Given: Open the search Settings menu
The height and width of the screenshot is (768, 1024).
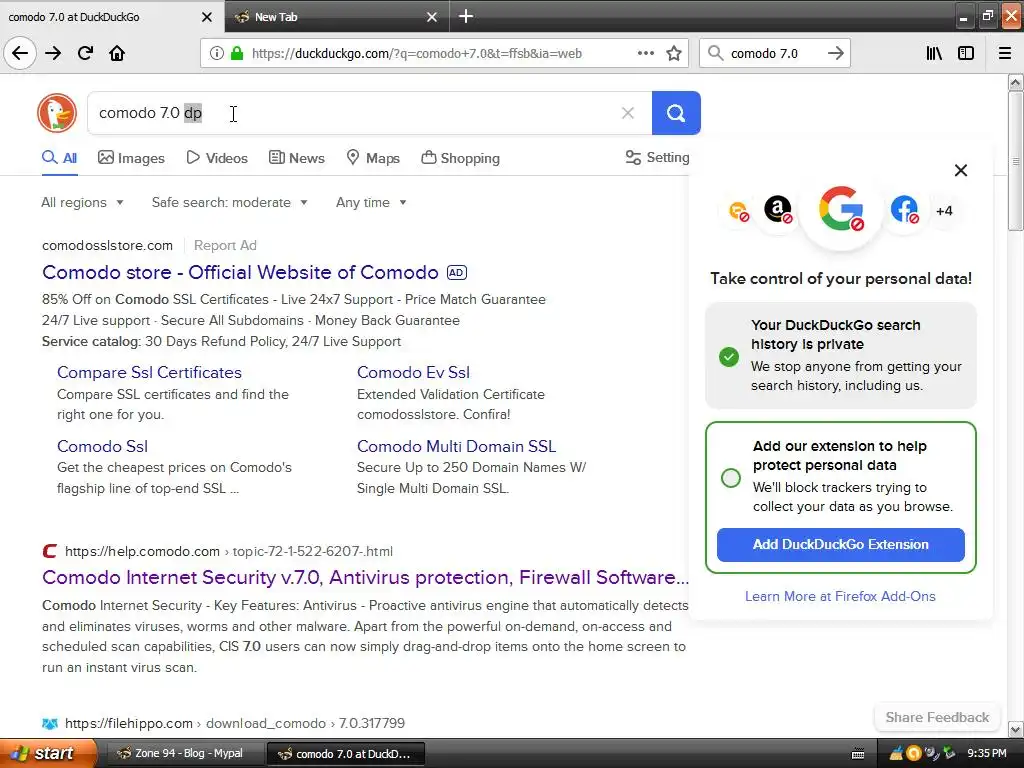Looking at the screenshot, I should (657, 157).
